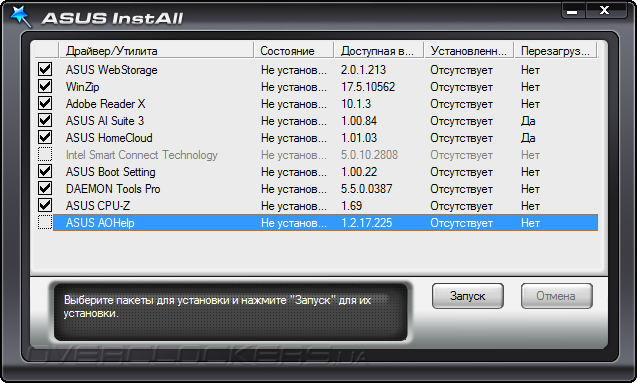Uncheck the Adobe Reader X checkbox
637x383 pixels.
tap(45, 103)
